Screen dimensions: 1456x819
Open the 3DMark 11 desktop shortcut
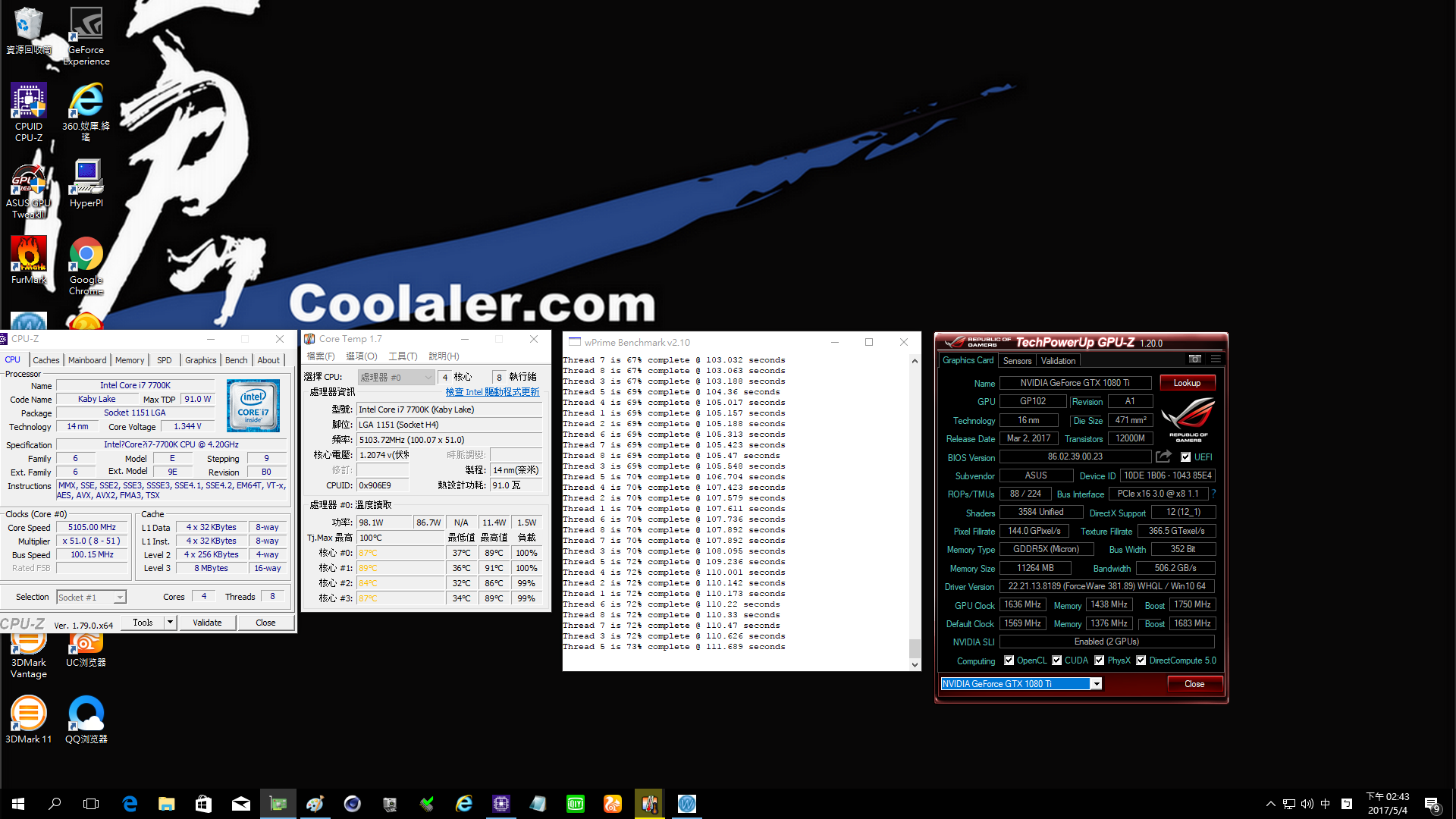[x=29, y=719]
